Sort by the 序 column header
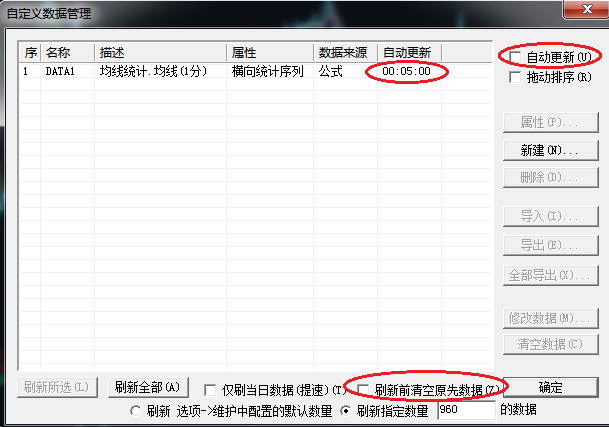Viewport: 609px width, 427px height. pos(30,52)
